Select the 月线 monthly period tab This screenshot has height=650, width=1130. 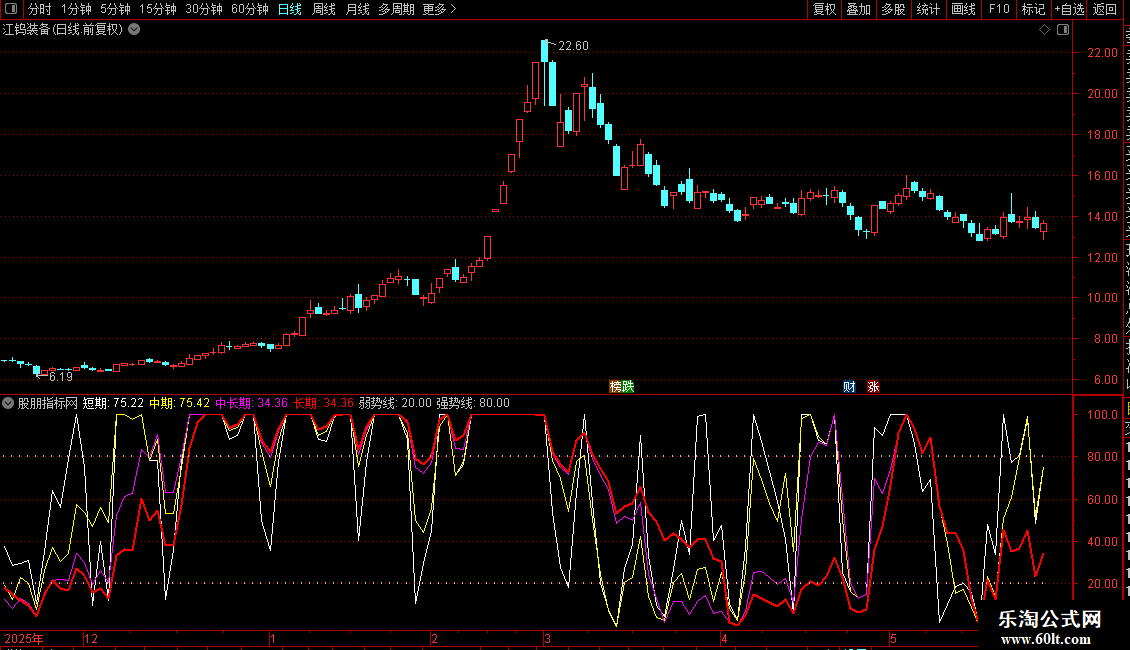[357, 9]
